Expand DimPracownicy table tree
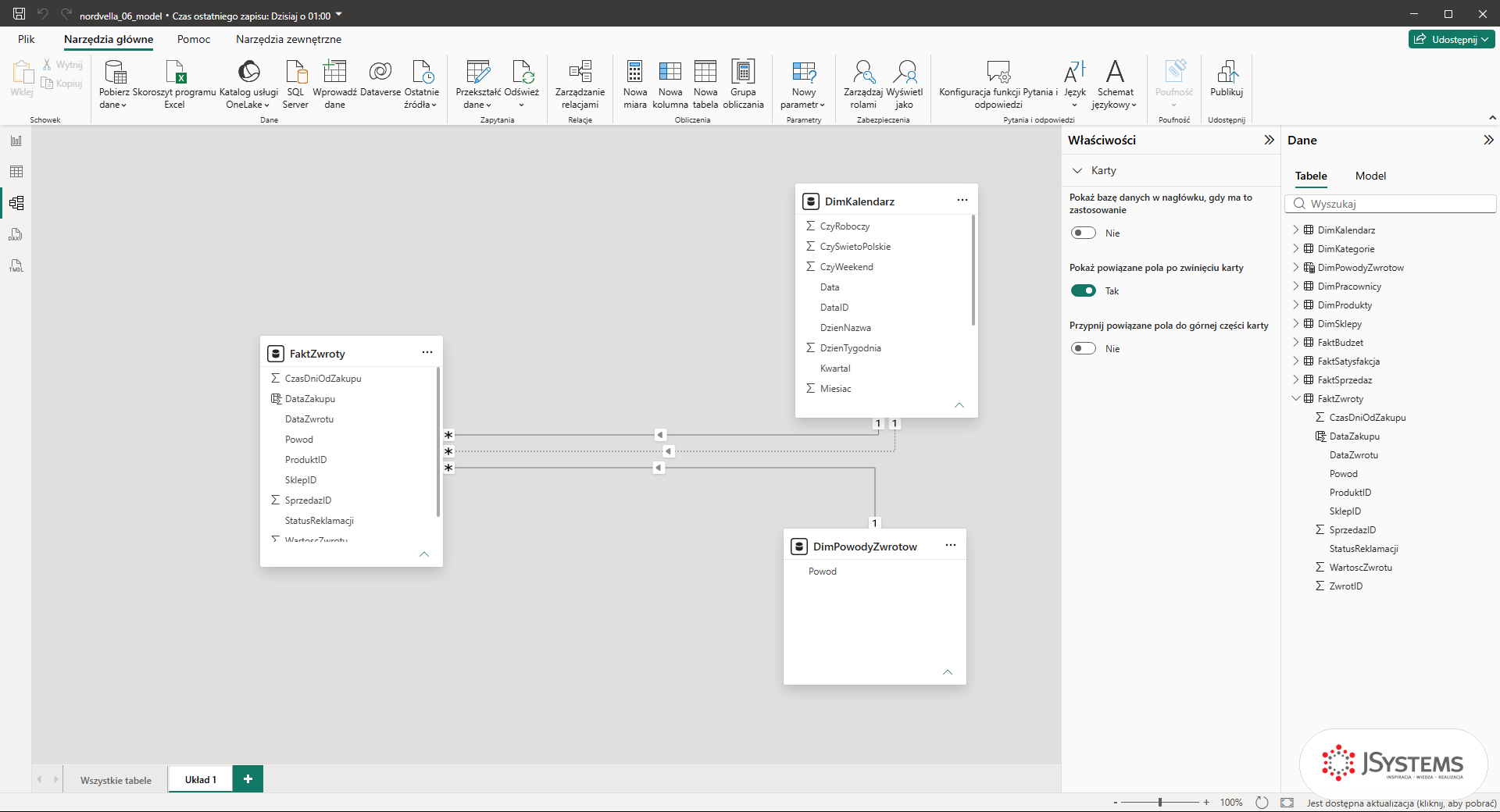 (1296, 286)
